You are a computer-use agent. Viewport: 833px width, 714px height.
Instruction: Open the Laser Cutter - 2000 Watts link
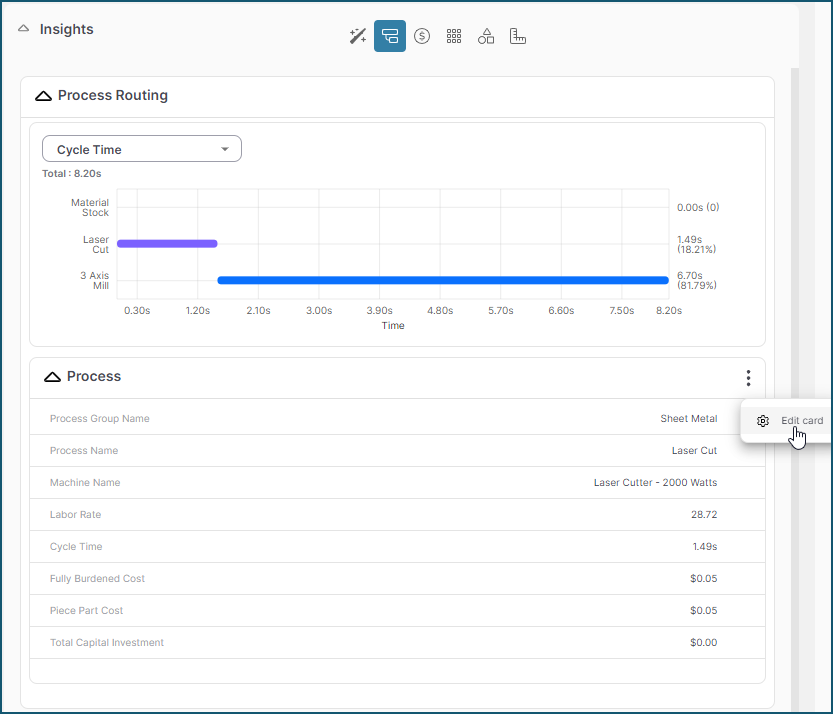tap(655, 483)
